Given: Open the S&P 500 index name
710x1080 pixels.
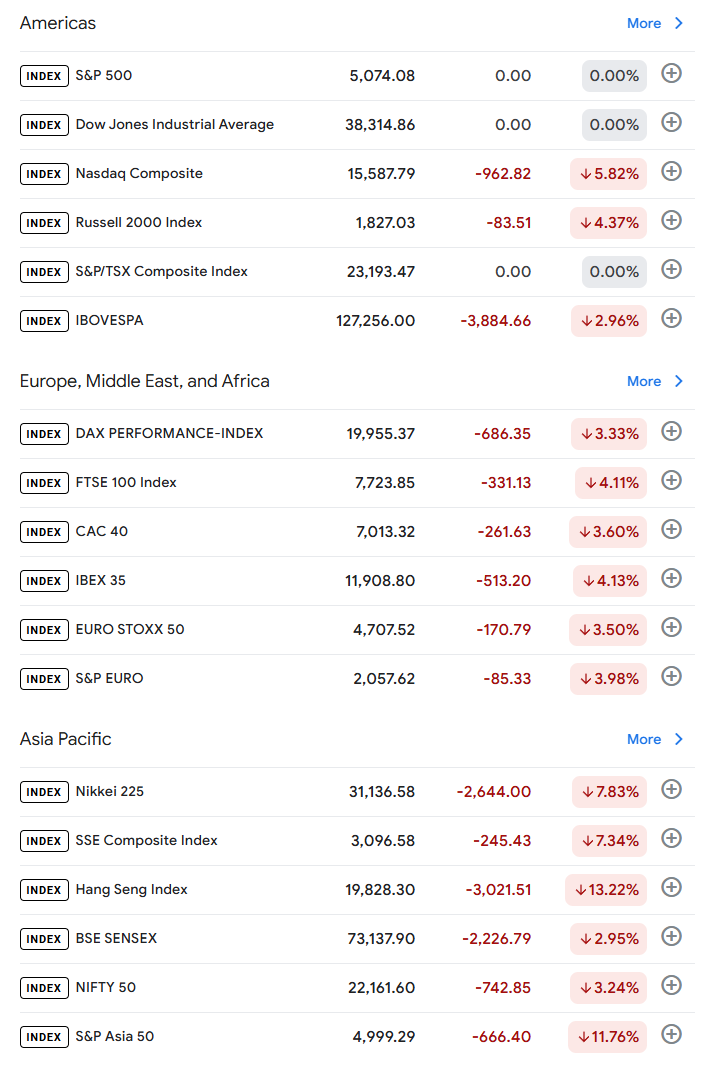Looking at the screenshot, I should click(x=103, y=75).
